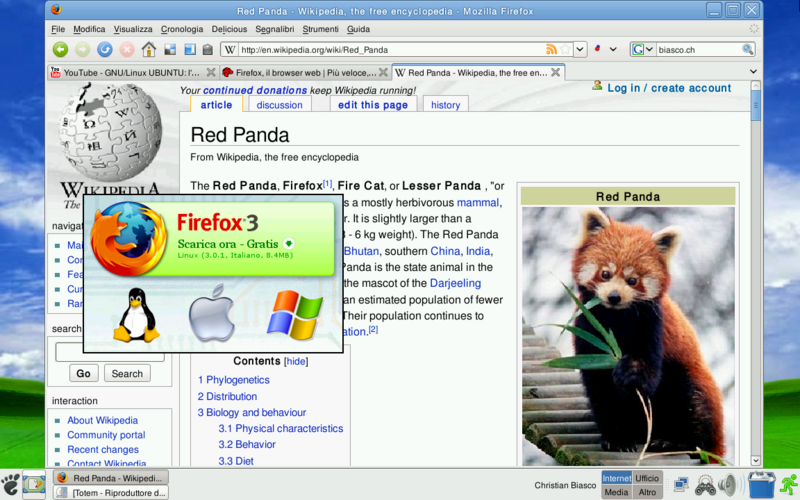The height and width of the screenshot is (500, 800).
Task: Click the Log in / create account link
Action: (x=669, y=88)
